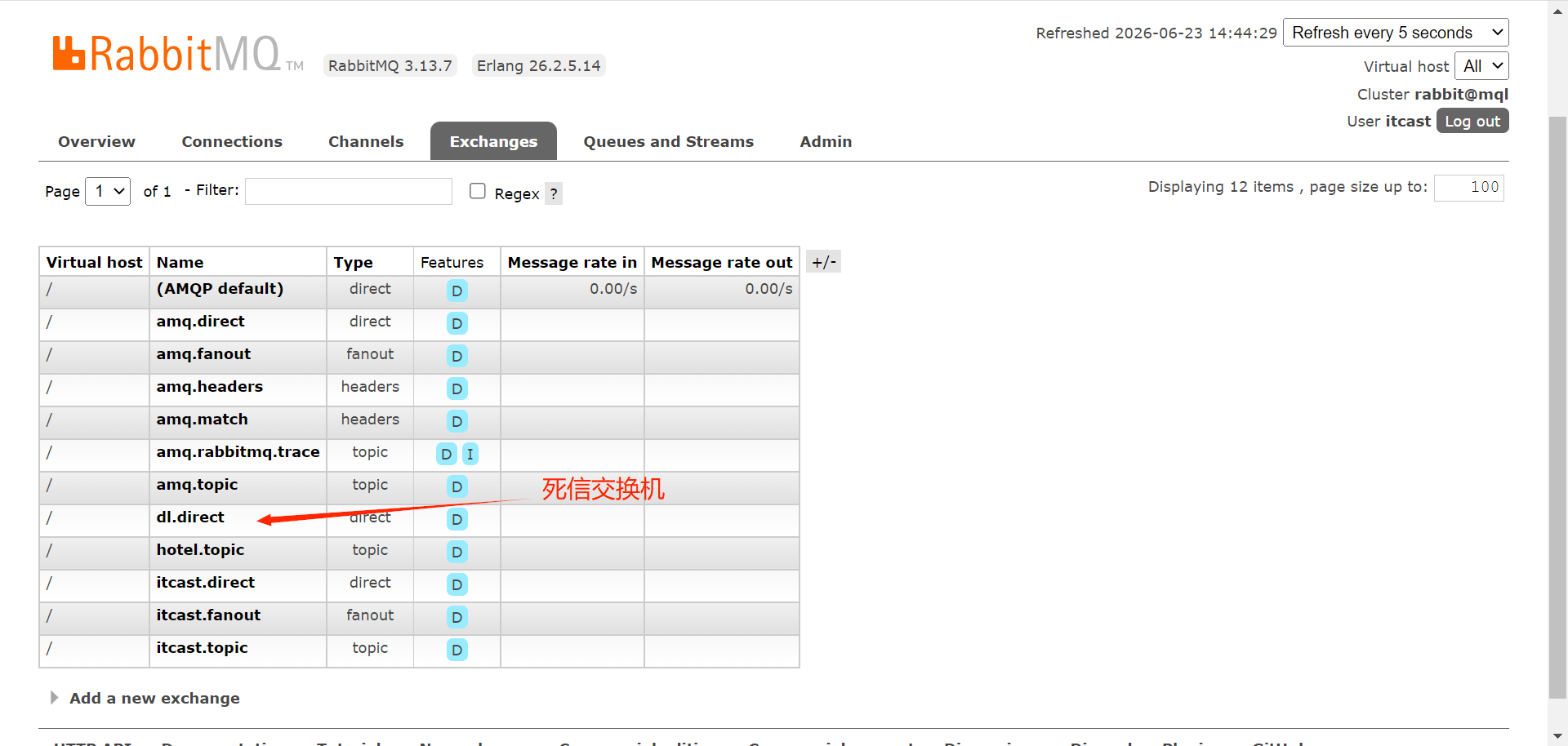Click the D feature badge for itcast.fanout

457,617
